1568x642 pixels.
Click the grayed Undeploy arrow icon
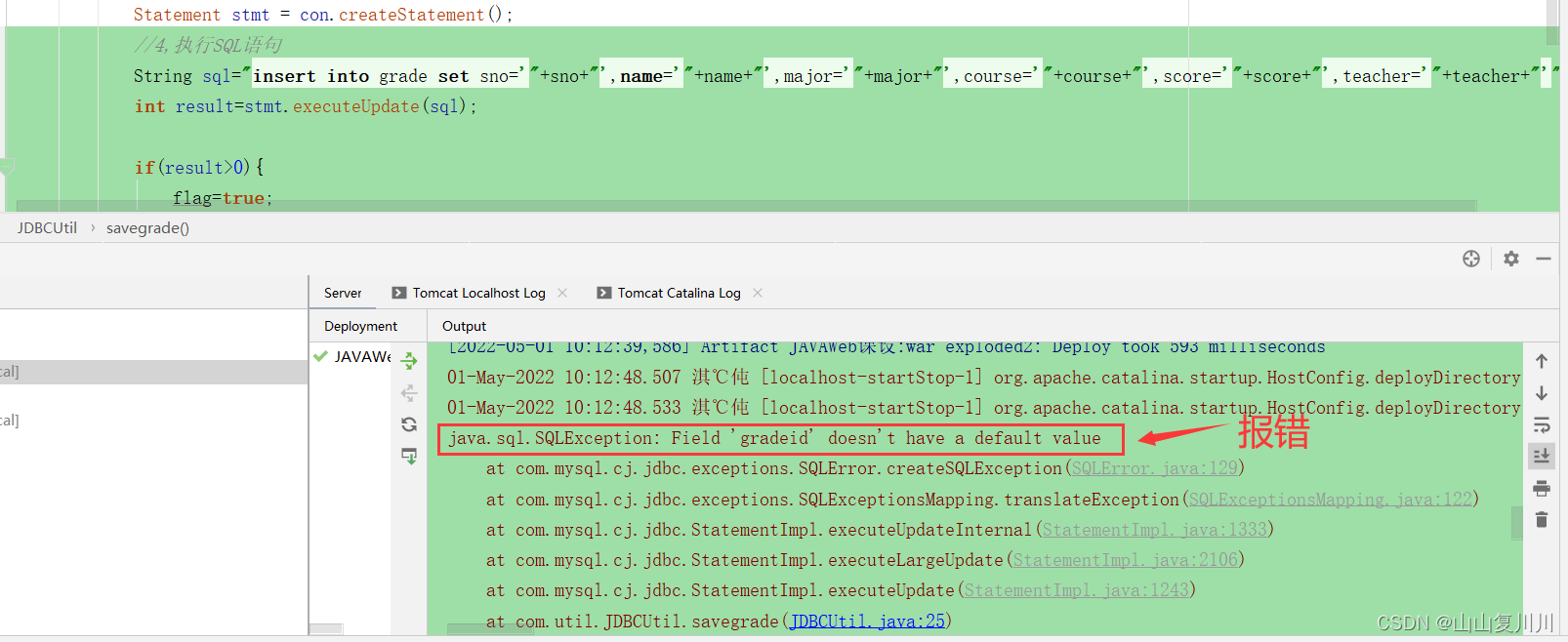409,393
